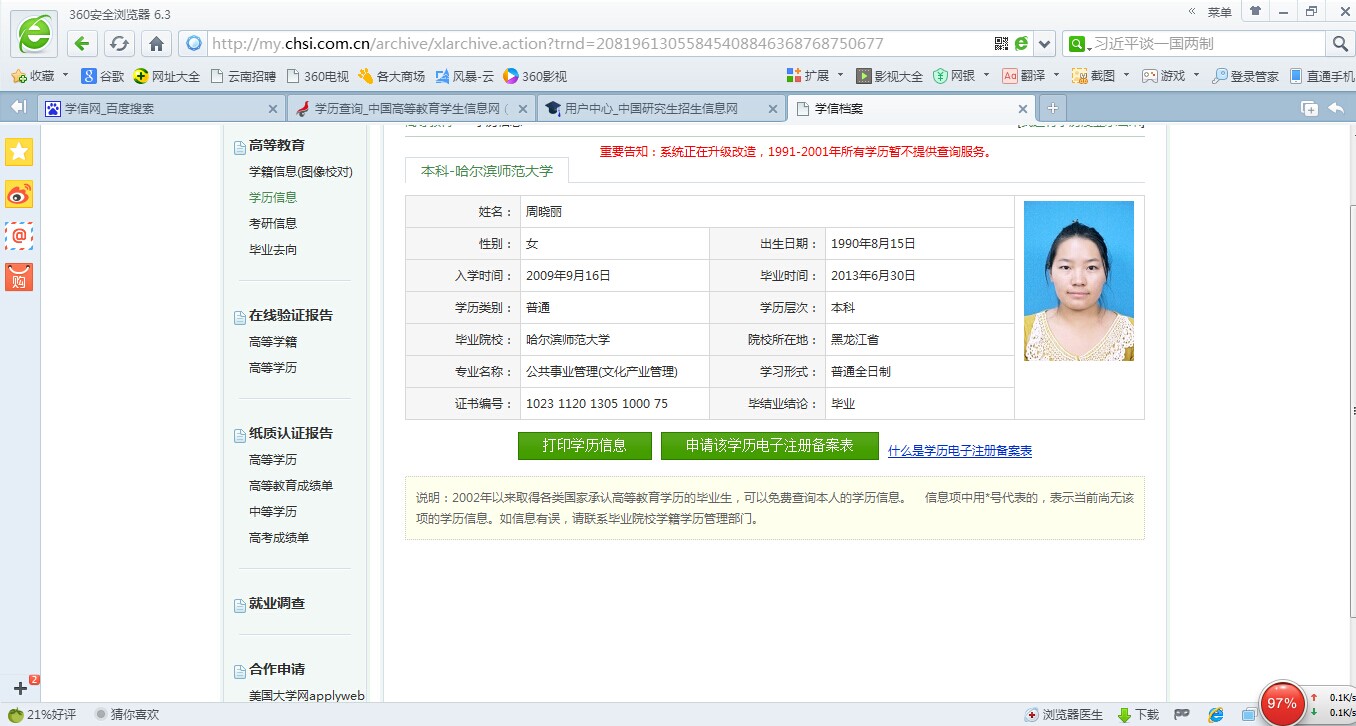Select 考研信息 in the left menu
This screenshot has height=726, width=1356.
pos(273,224)
